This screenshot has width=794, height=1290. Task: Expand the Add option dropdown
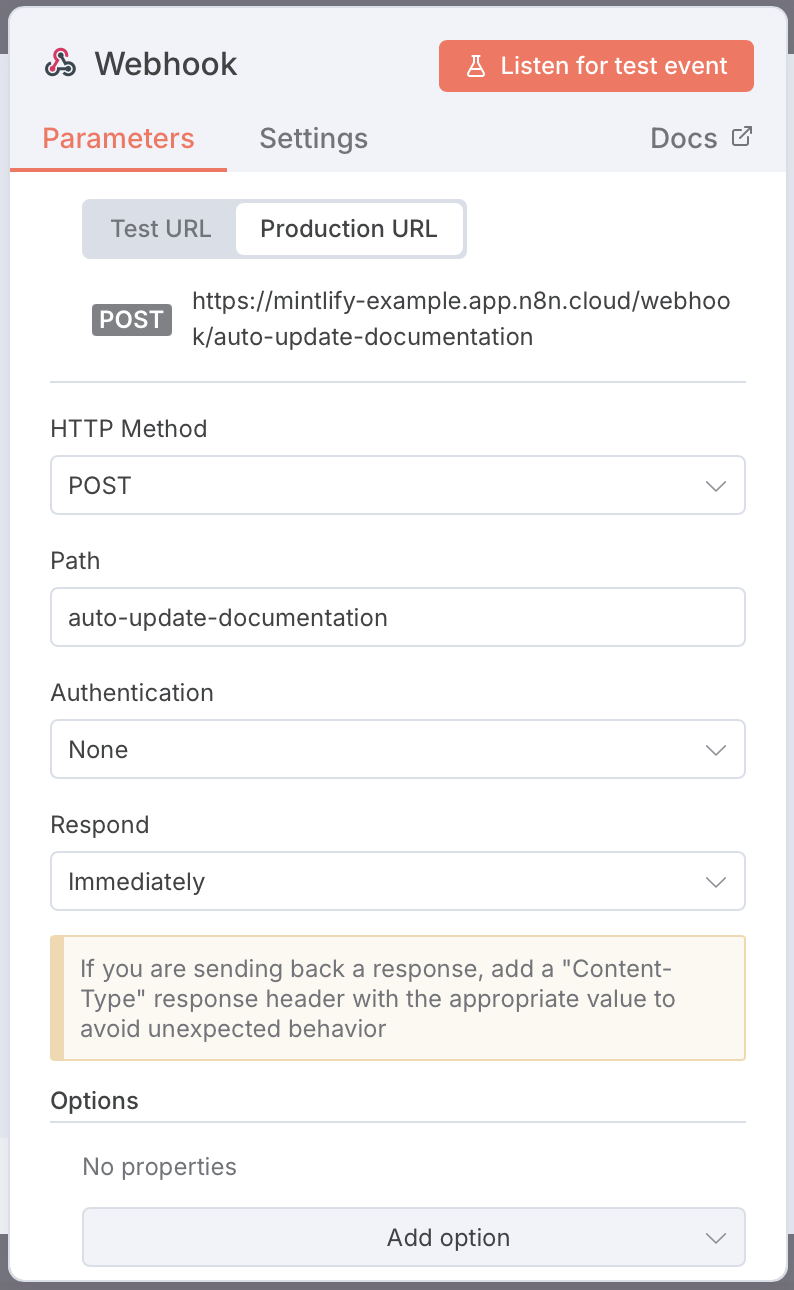pyautogui.click(x=413, y=1237)
